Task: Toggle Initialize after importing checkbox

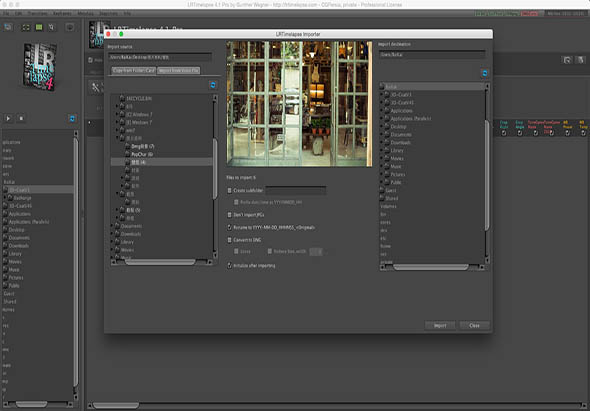Action: point(230,265)
